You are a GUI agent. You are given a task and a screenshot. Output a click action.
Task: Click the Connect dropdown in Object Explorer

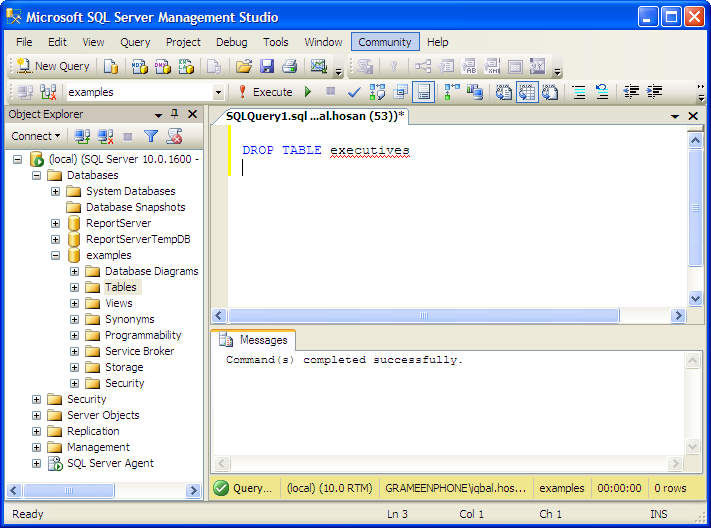tap(36, 136)
